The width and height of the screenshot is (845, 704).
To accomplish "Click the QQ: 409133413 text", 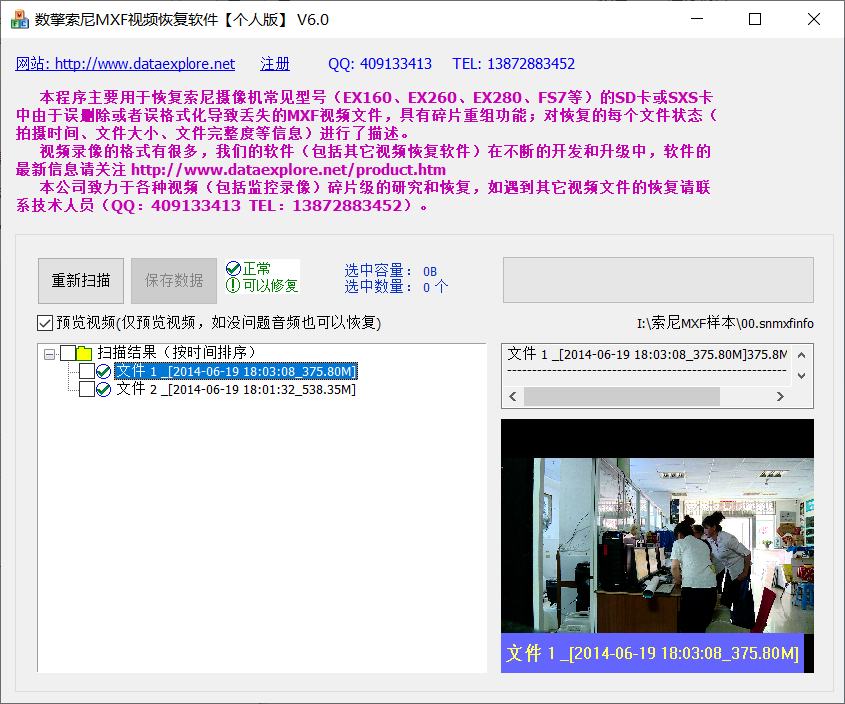I will click(x=380, y=64).
